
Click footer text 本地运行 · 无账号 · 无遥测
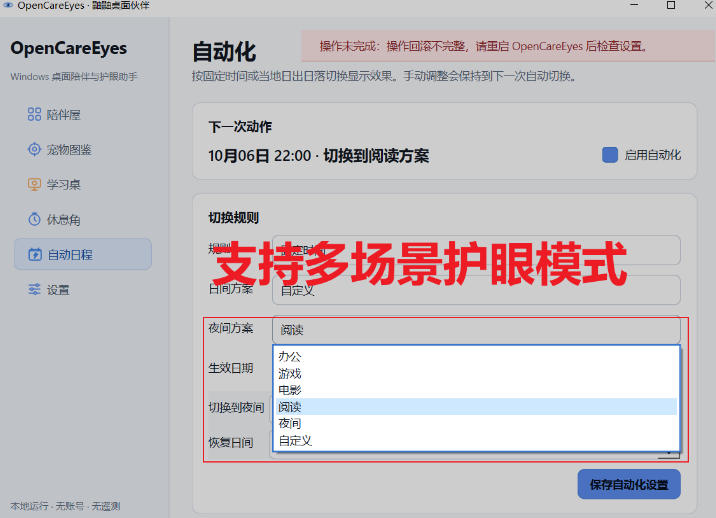point(65,506)
